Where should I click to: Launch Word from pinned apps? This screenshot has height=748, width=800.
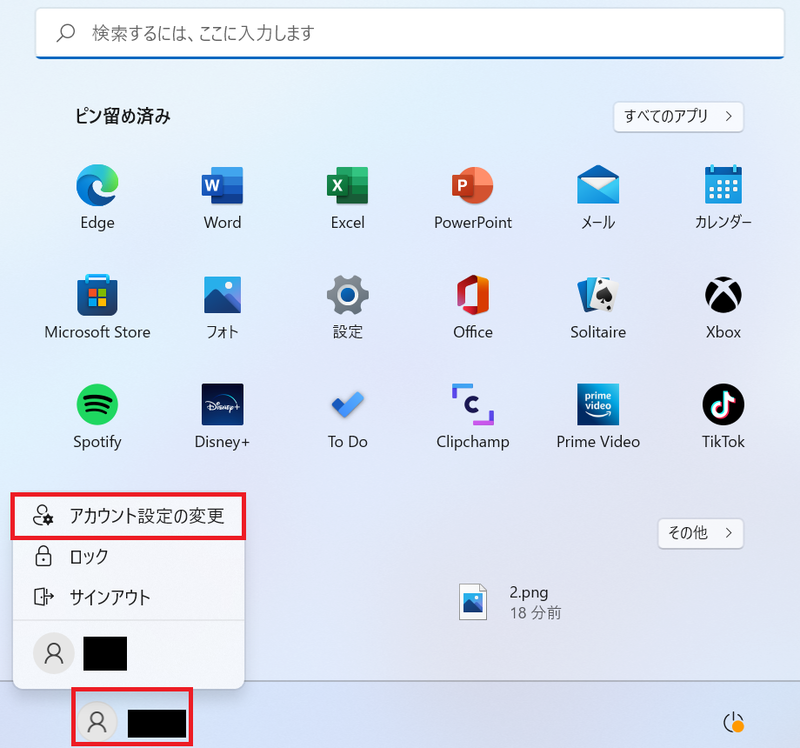[222, 197]
